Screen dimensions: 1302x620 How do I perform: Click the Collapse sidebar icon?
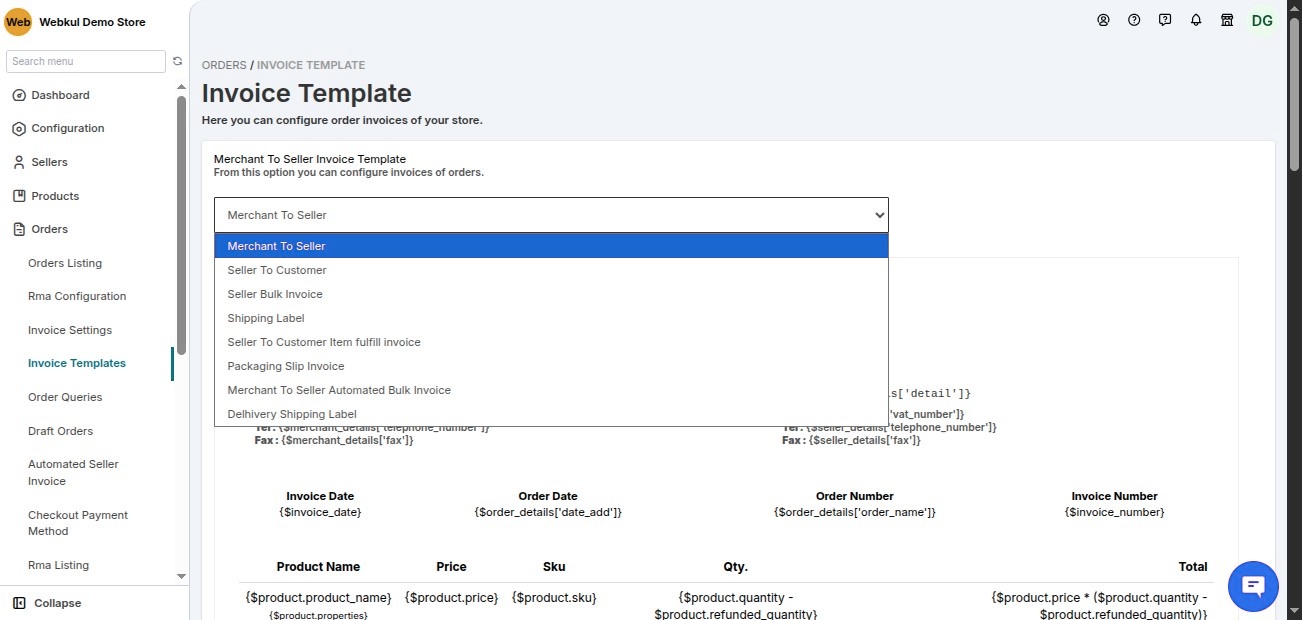(x=18, y=603)
